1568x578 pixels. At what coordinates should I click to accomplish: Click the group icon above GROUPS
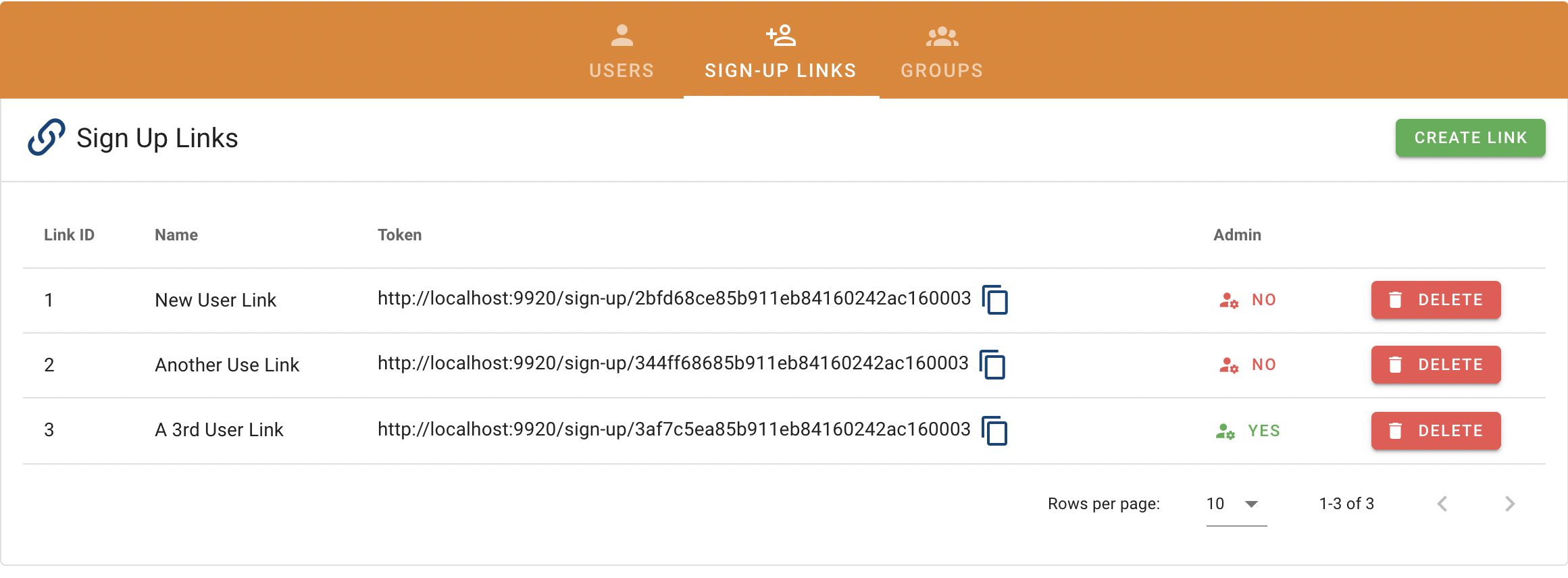pyautogui.click(x=942, y=35)
